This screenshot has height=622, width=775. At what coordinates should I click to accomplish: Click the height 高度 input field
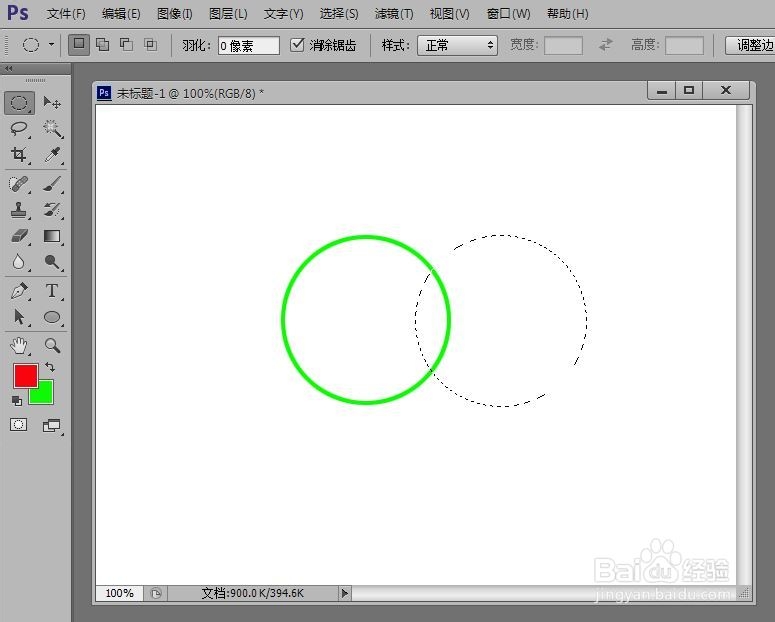tap(684, 45)
